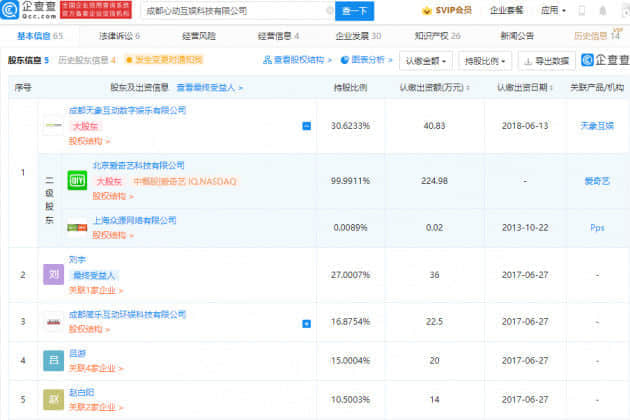Viewport: 630px width, 420px height.
Task: Open the 应用 dropdown in header
Action: pos(553,10)
